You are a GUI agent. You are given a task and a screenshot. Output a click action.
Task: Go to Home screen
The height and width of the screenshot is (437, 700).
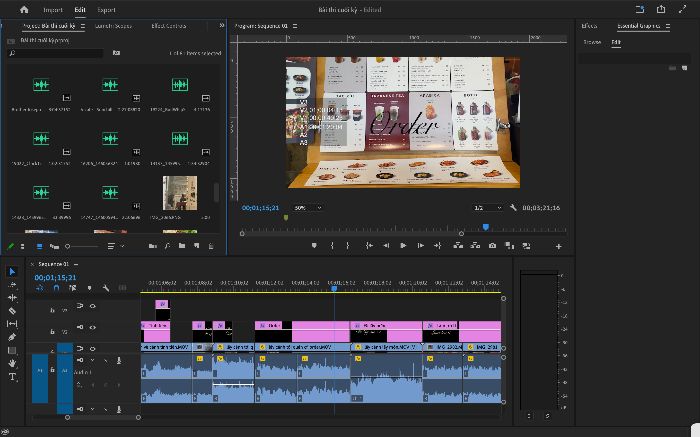24,9
